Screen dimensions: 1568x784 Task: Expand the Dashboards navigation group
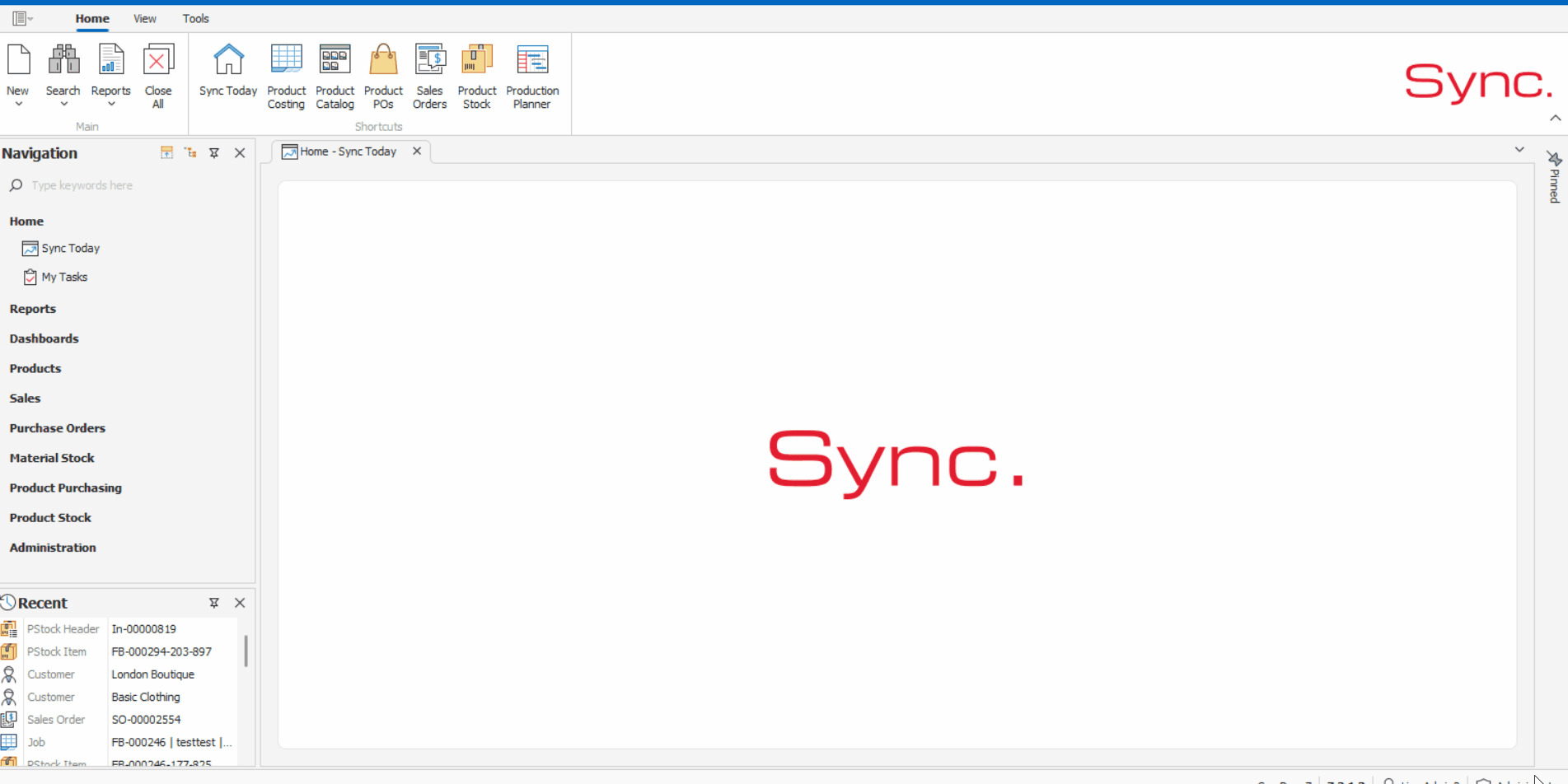[x=44, y=338]
